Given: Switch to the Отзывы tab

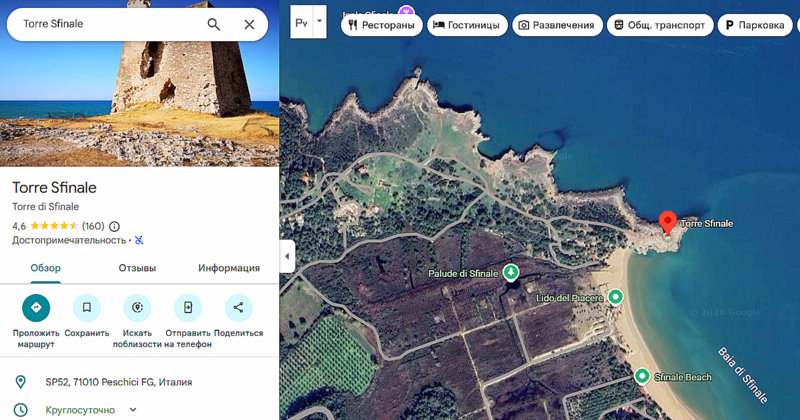Looking at the screenshot, I should (137, 268).
